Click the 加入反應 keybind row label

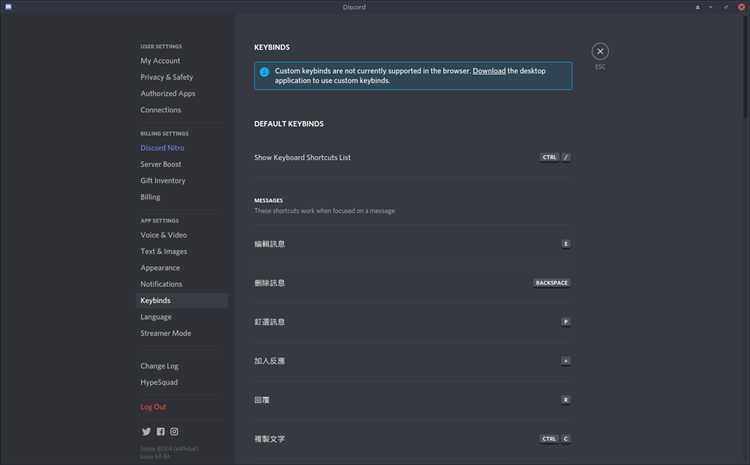(269, 361)
